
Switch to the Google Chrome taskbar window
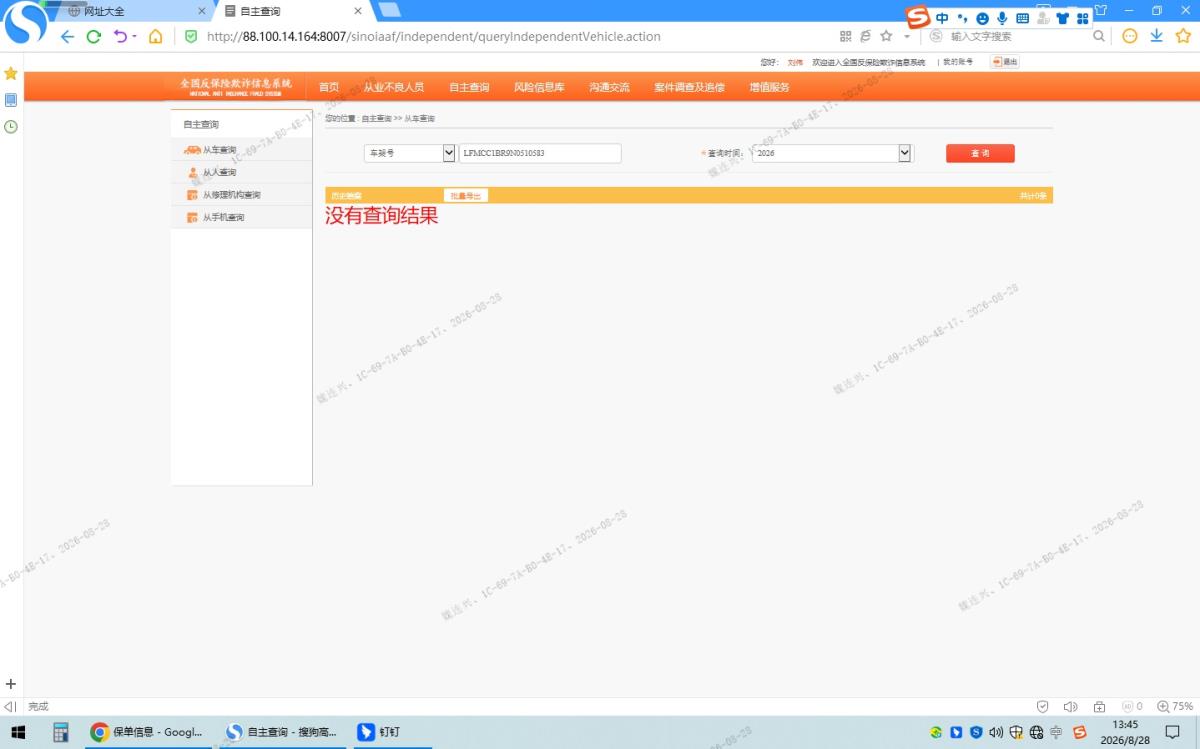[x=146, y=732]
